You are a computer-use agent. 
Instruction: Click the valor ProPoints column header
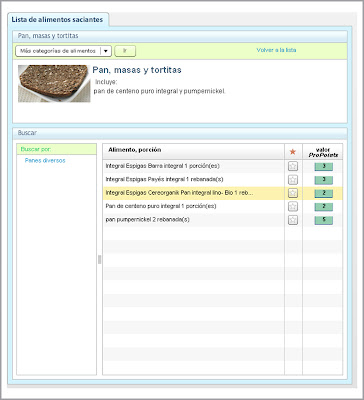323,152
